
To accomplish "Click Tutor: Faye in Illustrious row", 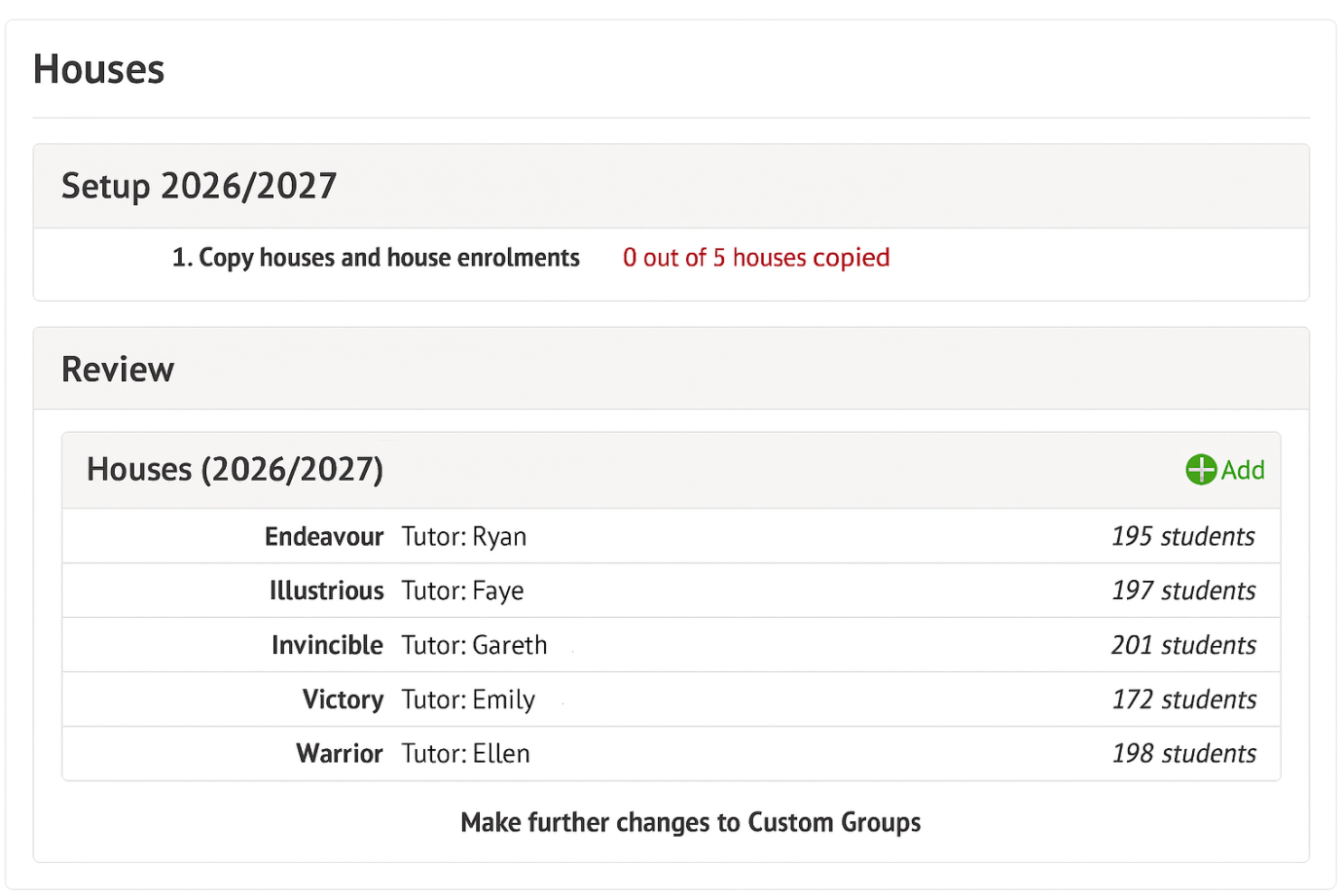I will tap(462, 591).
